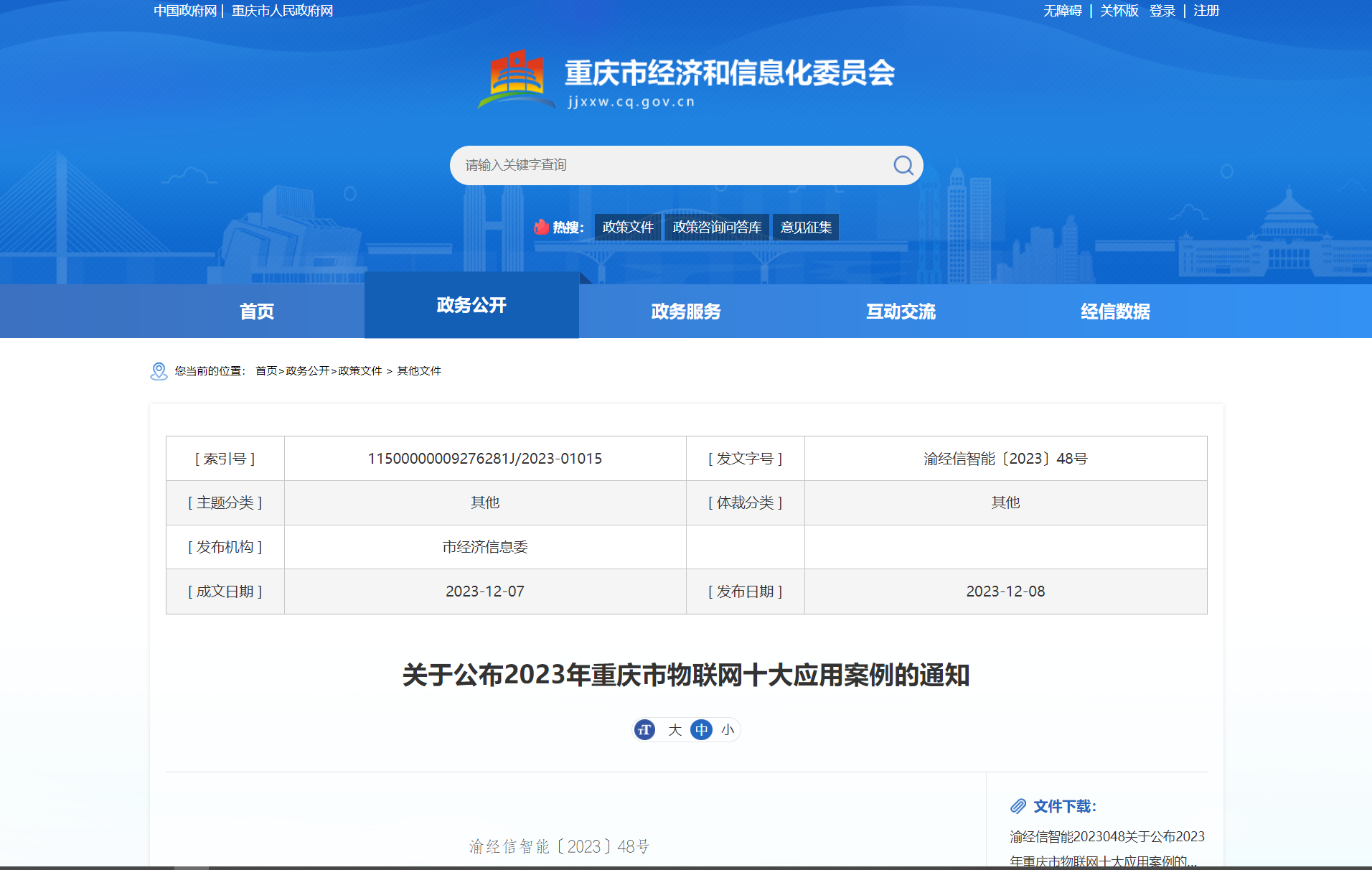Click the paperclip file download icon

tap(1018, 806)
